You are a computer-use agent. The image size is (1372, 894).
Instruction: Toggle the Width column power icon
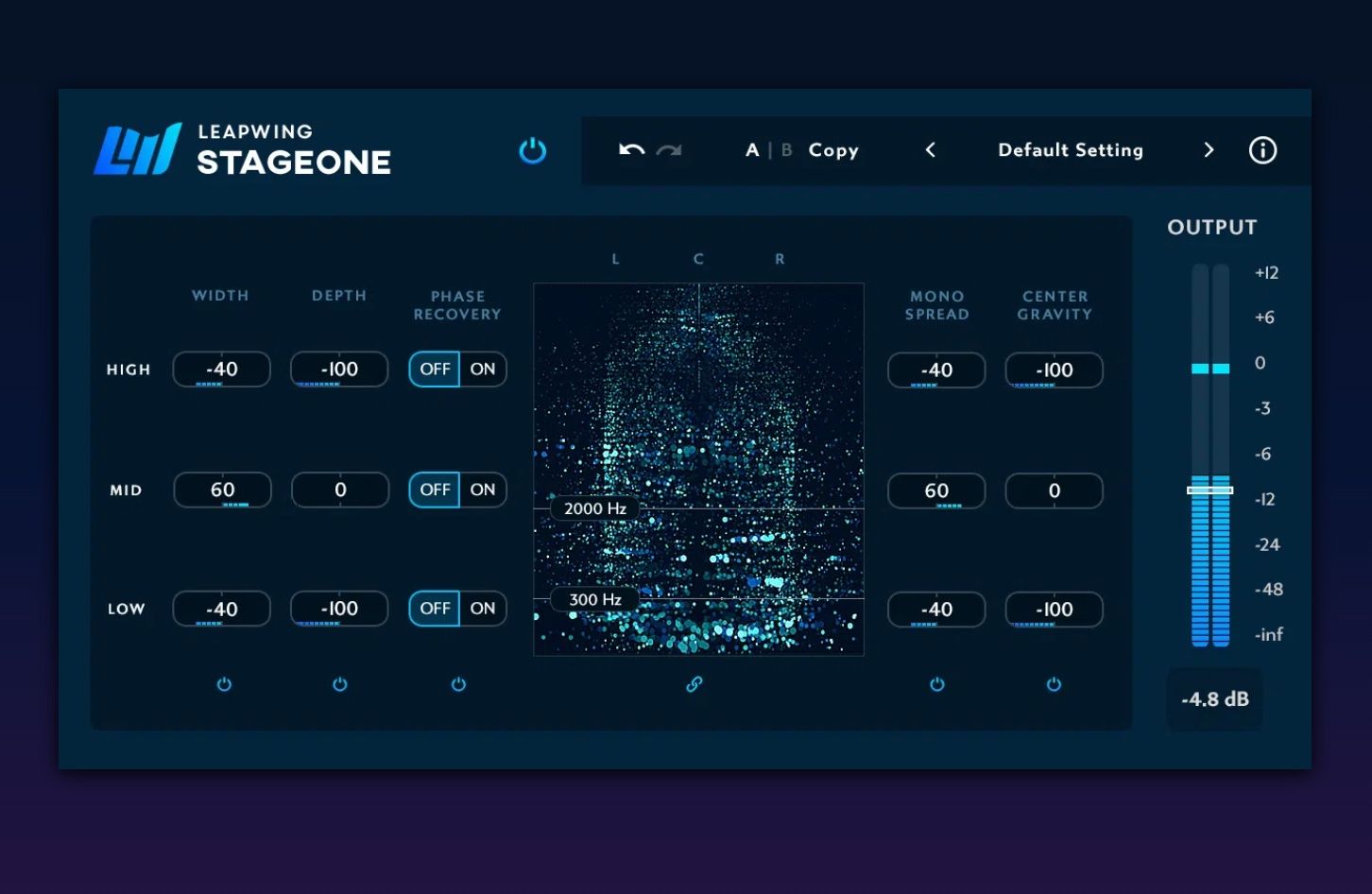[224, 684]
